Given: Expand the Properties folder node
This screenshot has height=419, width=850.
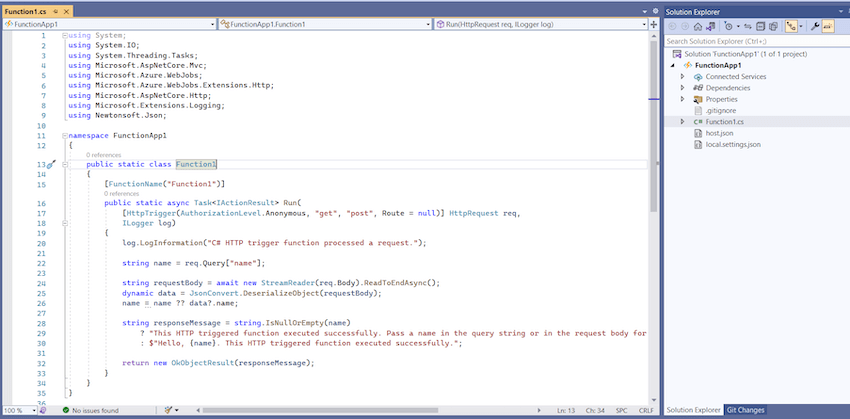Looking at the screenshot, I should [x=682, y=99].
